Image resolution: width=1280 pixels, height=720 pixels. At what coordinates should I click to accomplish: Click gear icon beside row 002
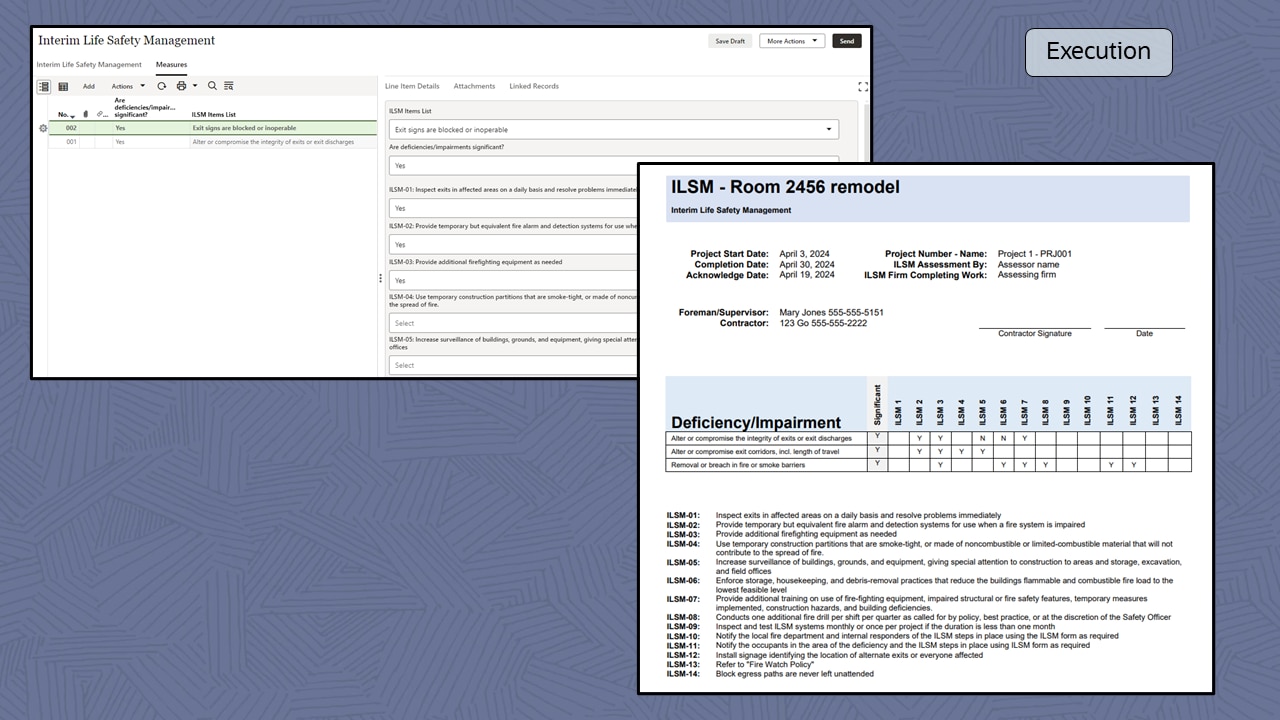pyautogui.click(x=42, y=128)
